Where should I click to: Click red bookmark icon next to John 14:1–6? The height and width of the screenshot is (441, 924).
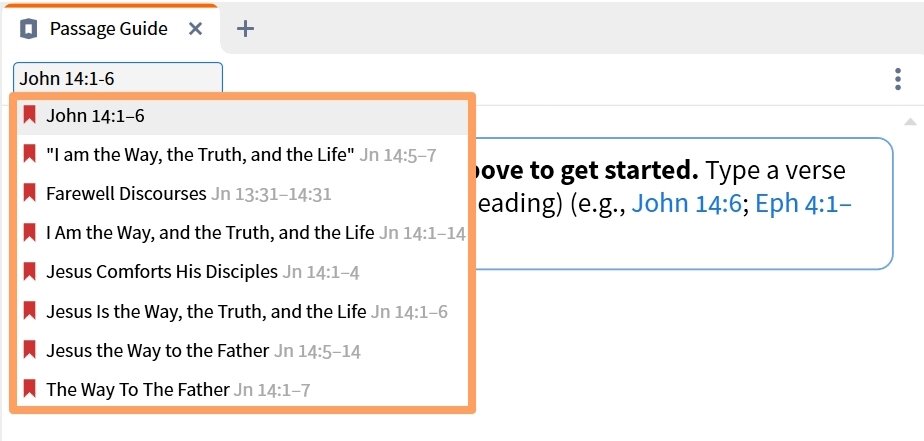pos(29,115)
